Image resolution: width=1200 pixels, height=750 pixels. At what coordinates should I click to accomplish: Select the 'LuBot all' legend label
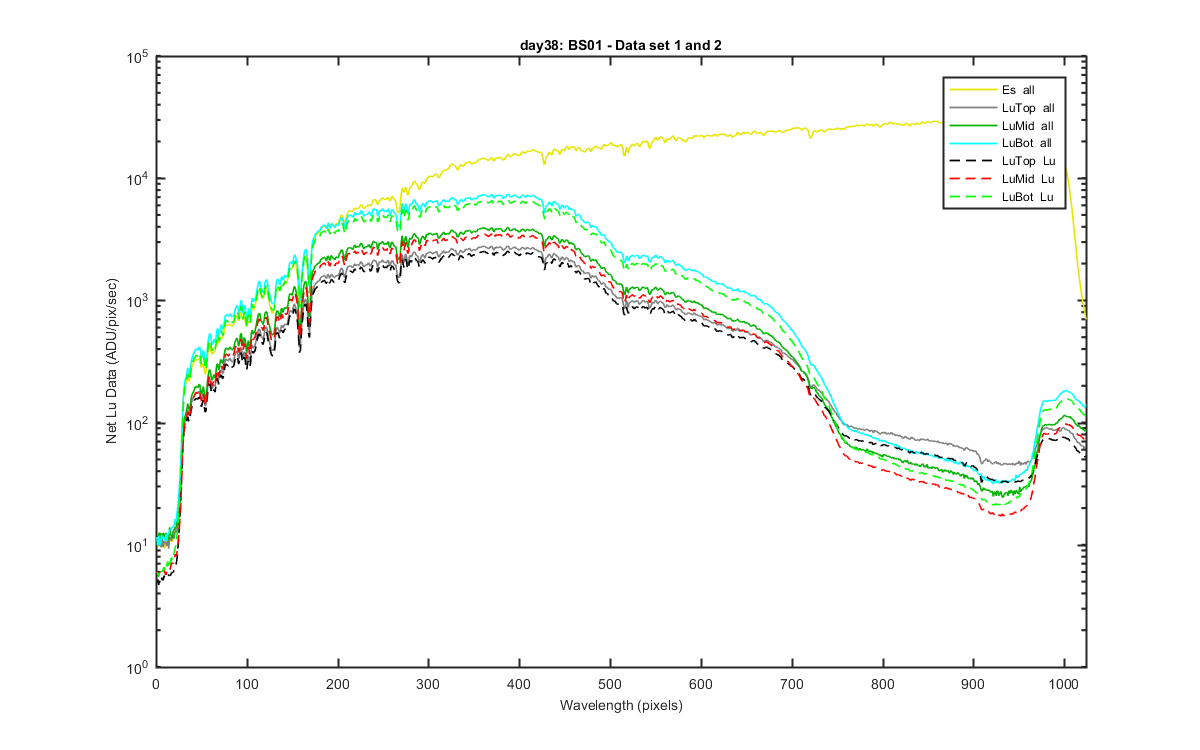pyautogui.click(x=1027, y=143)
